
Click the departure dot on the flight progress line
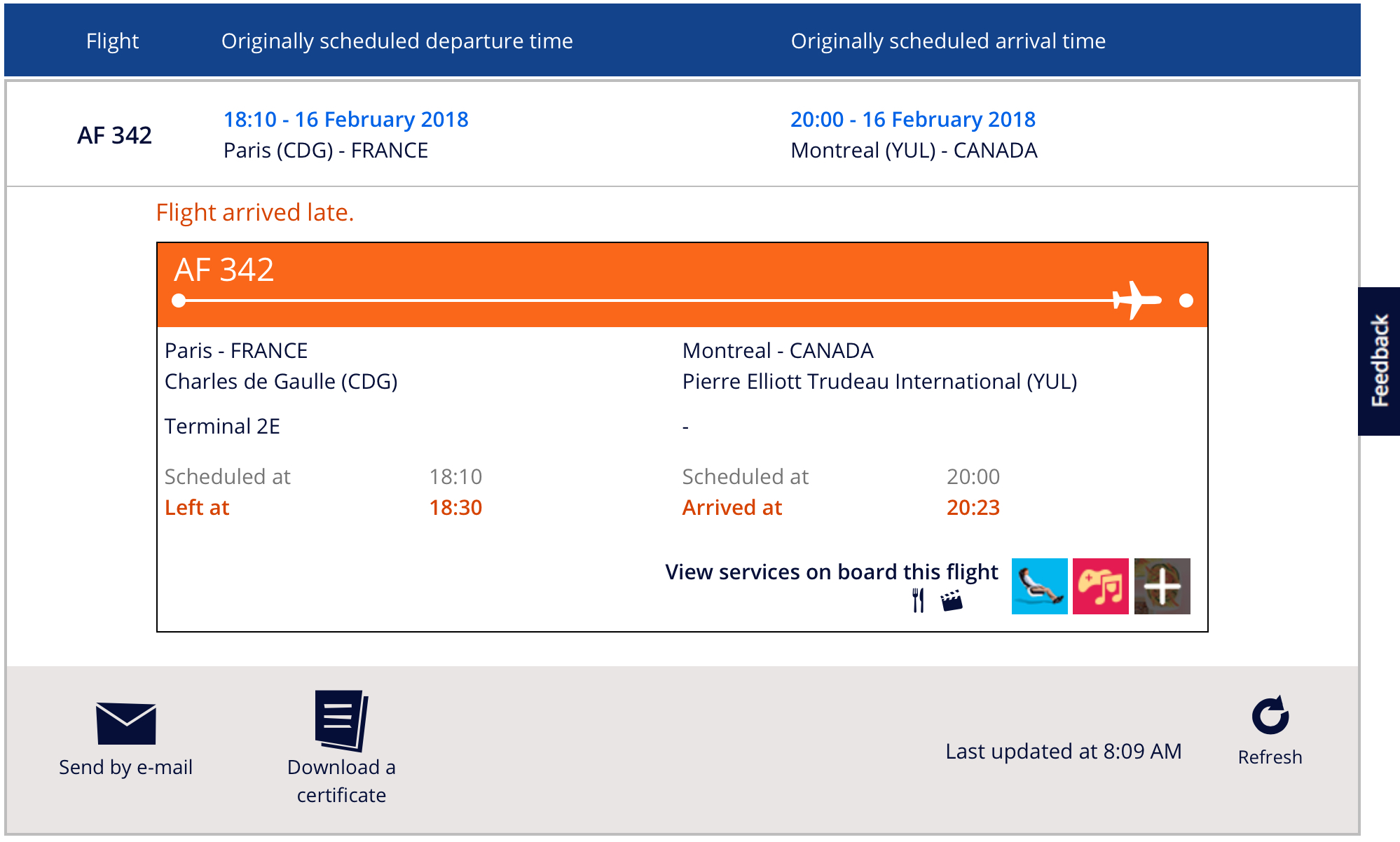click(179, 301)
